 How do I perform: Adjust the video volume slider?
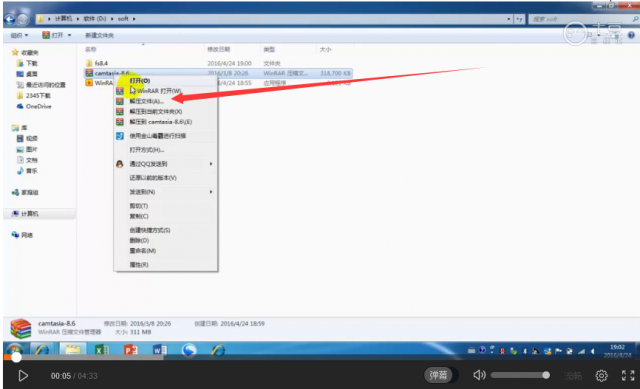pos(520,375)
